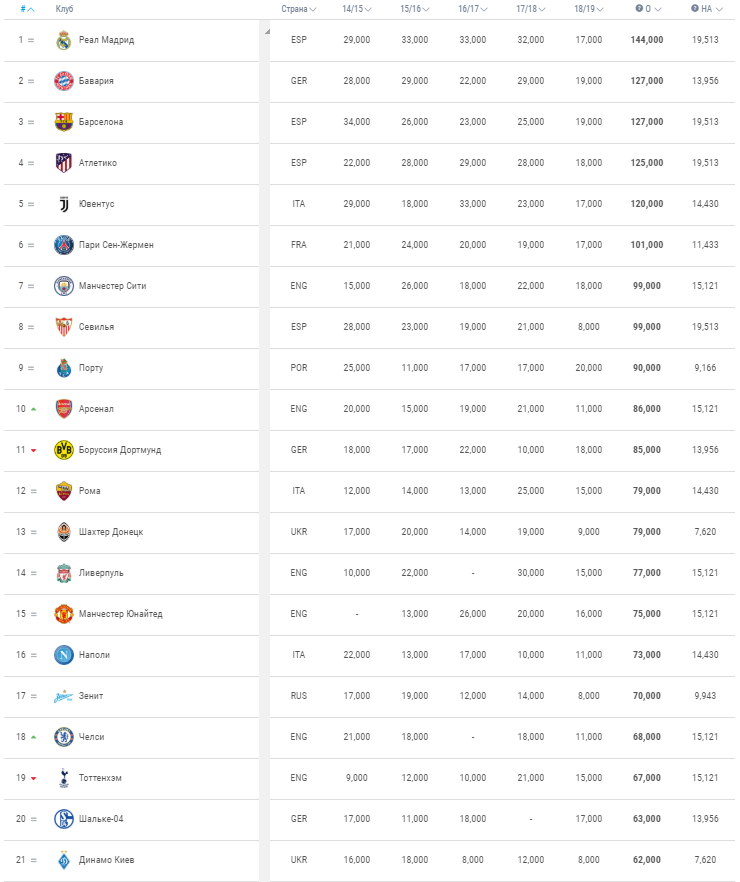Sort table by the # rank column

tap(27, 9)
